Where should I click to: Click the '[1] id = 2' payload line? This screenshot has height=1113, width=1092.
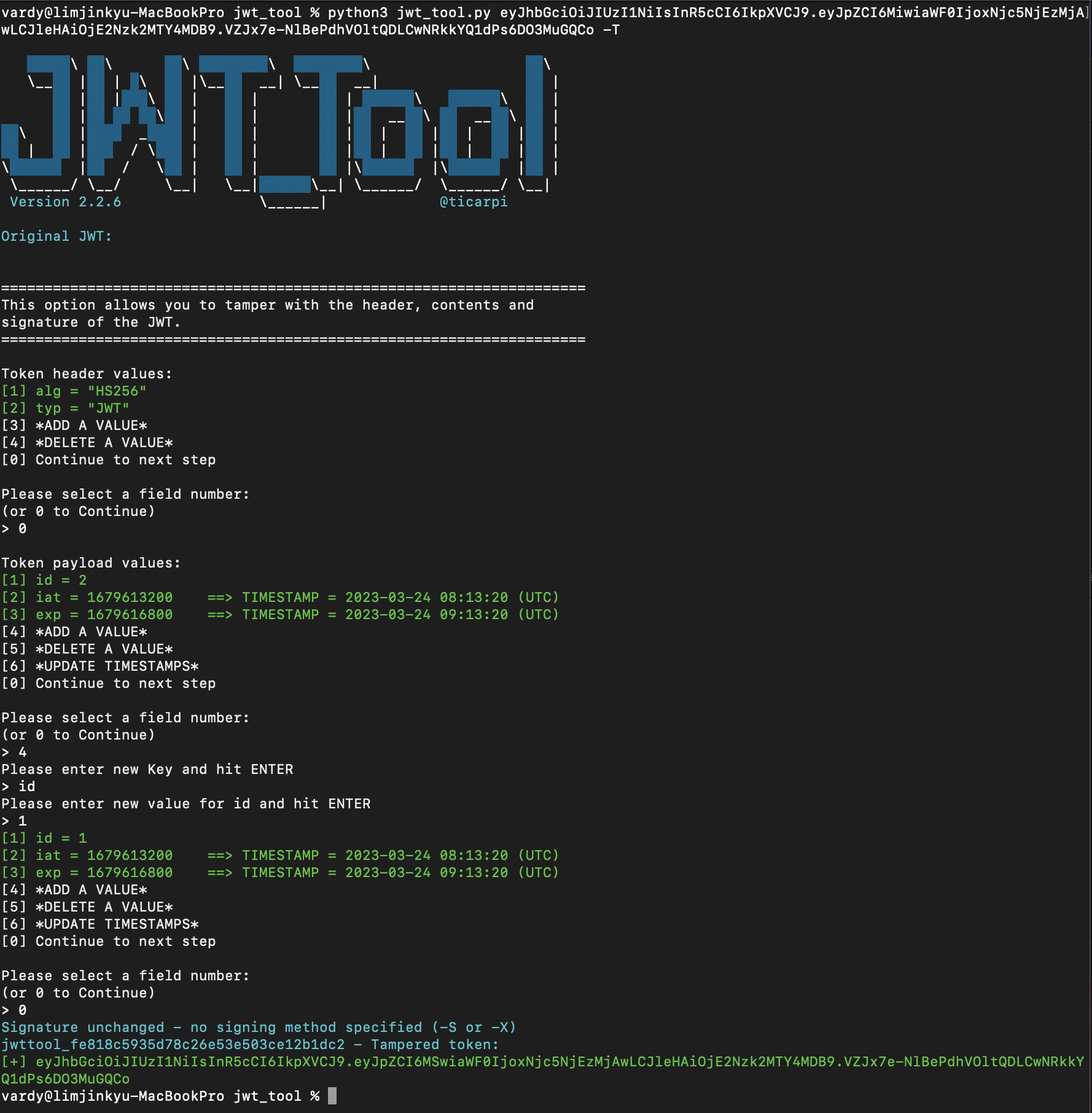click(44, 580)
